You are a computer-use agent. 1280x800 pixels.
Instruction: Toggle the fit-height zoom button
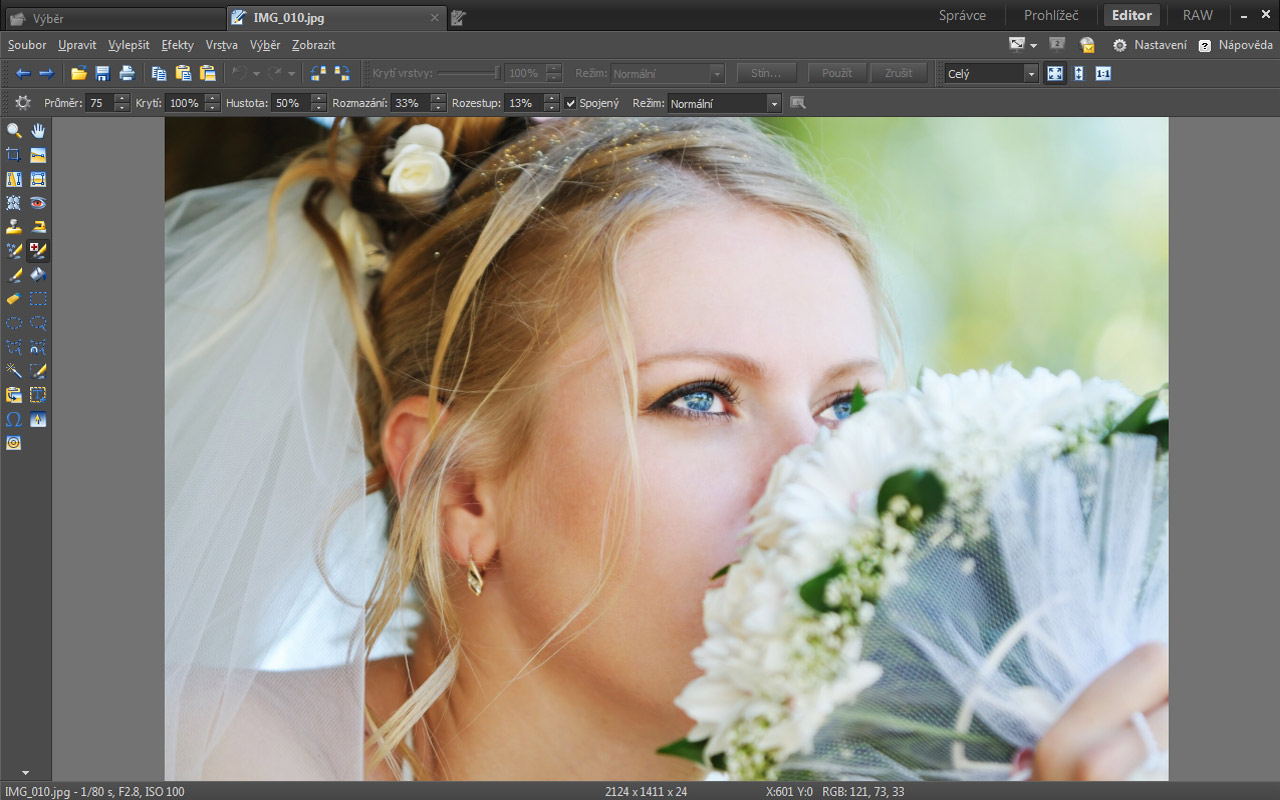point(1079,73)
